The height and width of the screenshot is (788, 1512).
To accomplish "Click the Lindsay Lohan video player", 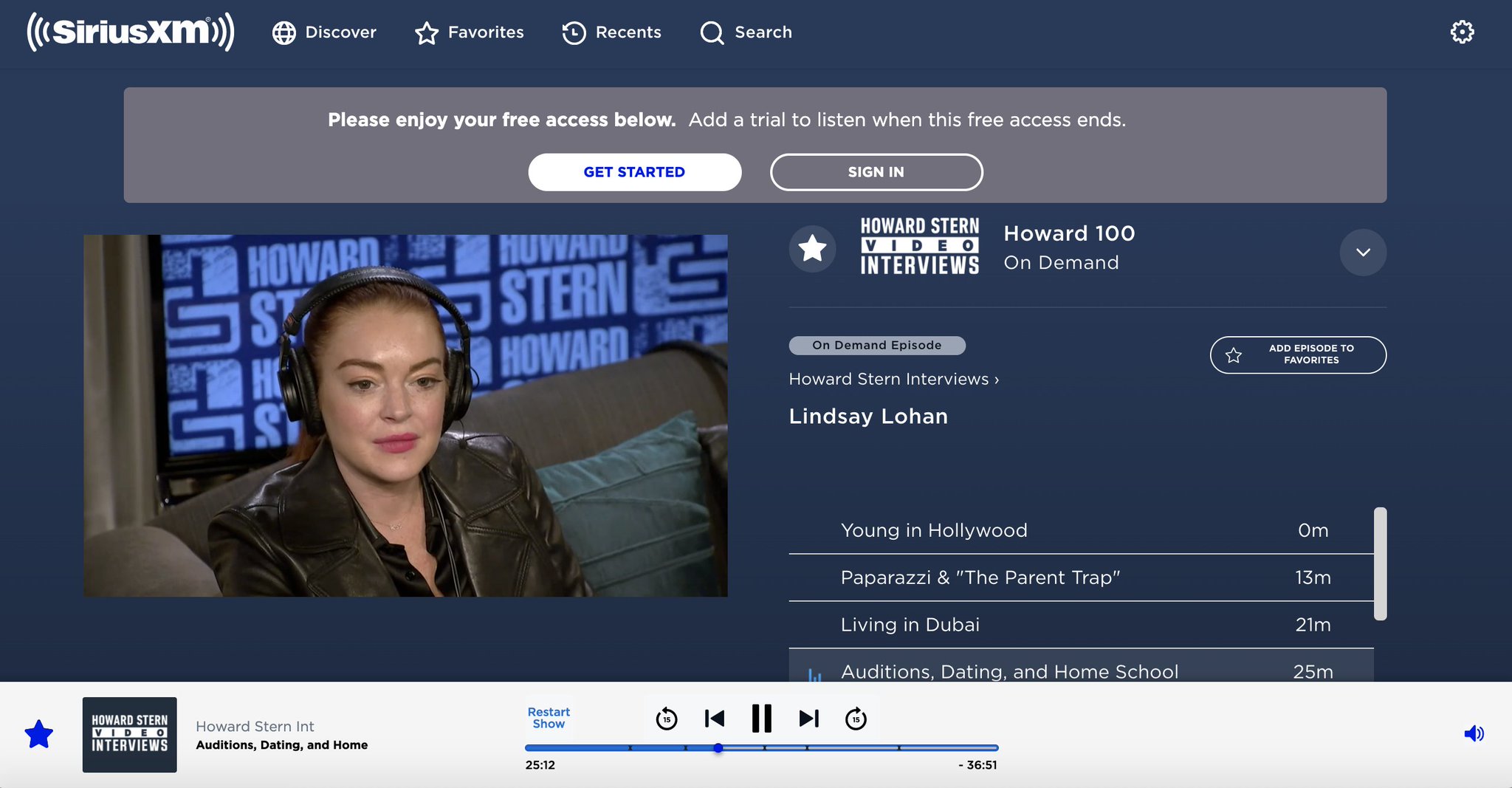I will 405,416.
